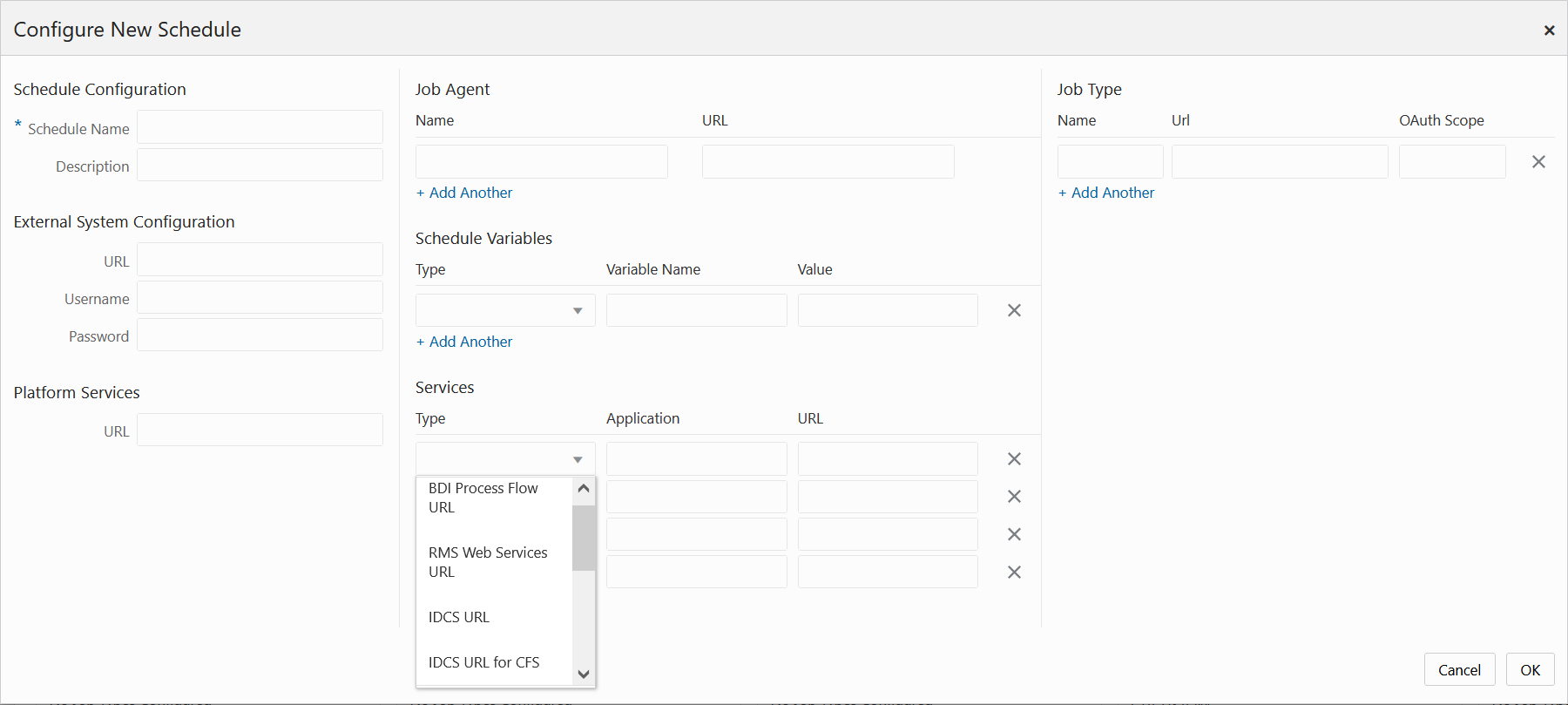
Task: Focus the OAuth Scope field
Action: click(x=1452, y=162)
